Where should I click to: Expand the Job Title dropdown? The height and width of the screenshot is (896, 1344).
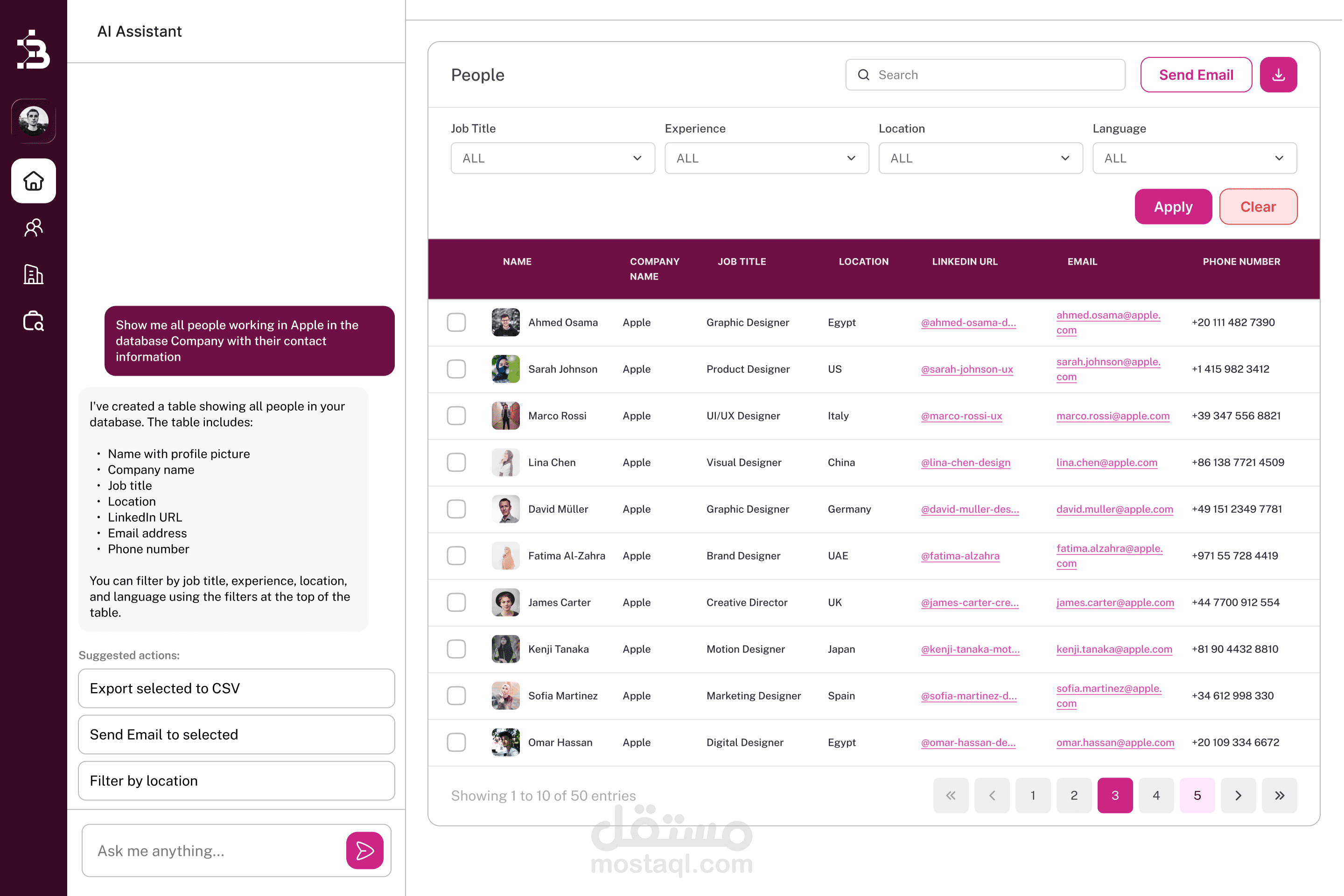(x=553, y=158)
